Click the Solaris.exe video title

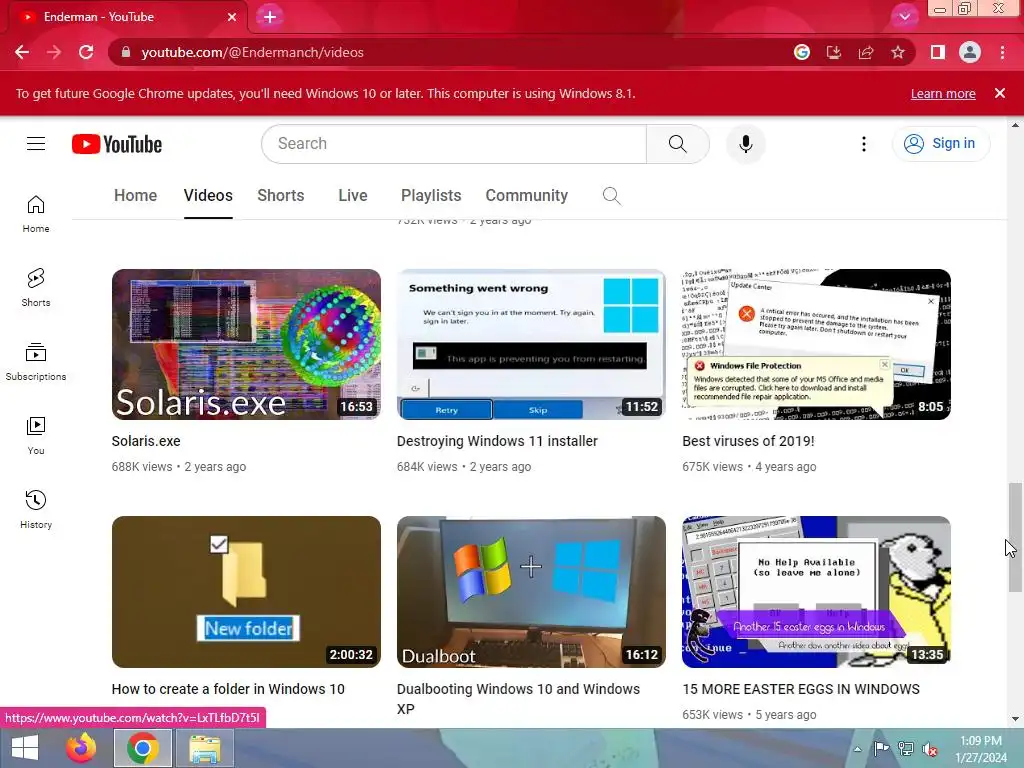click(146, 441)
